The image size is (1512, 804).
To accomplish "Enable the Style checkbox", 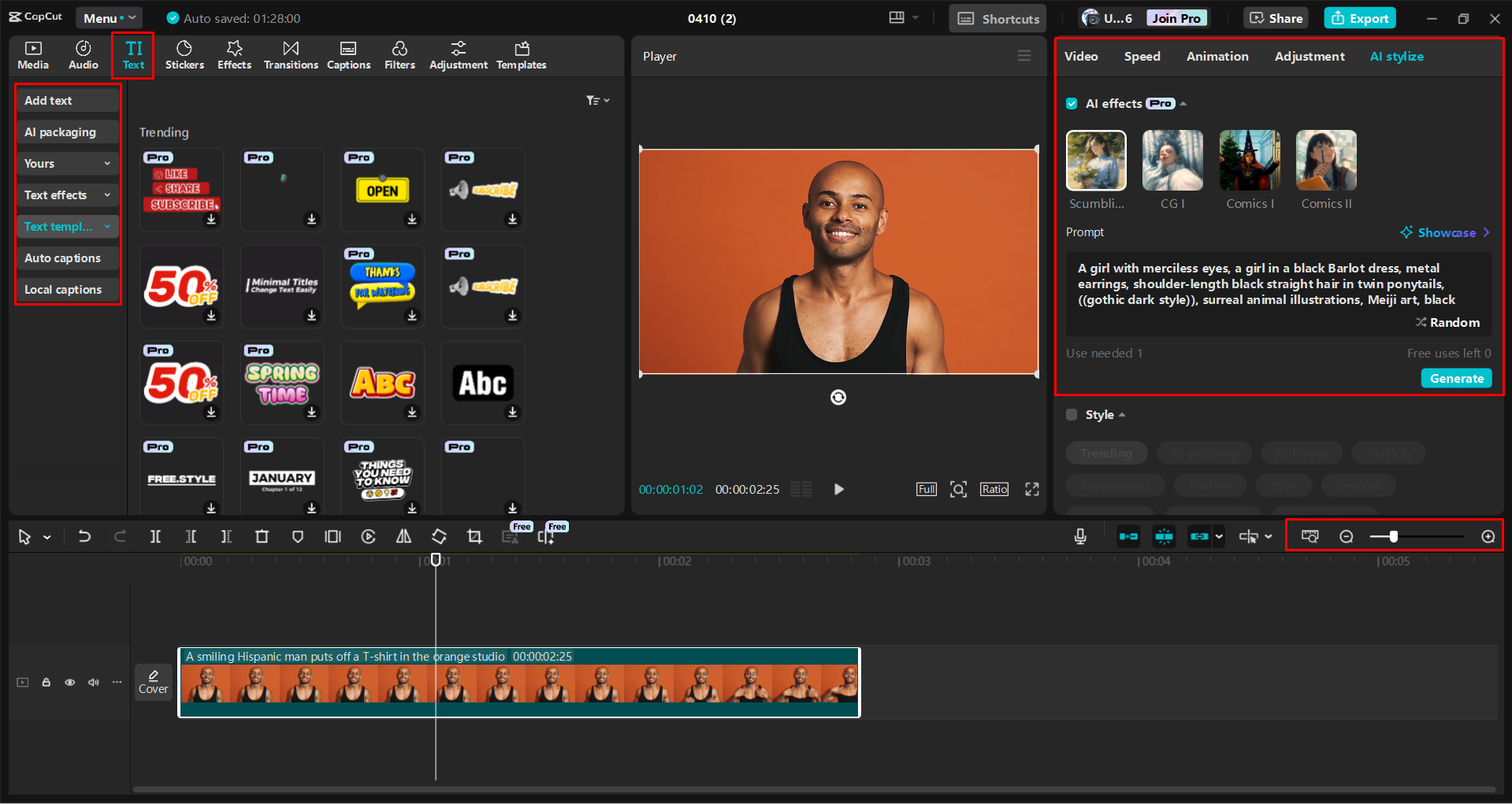I will coord(1072,415).
